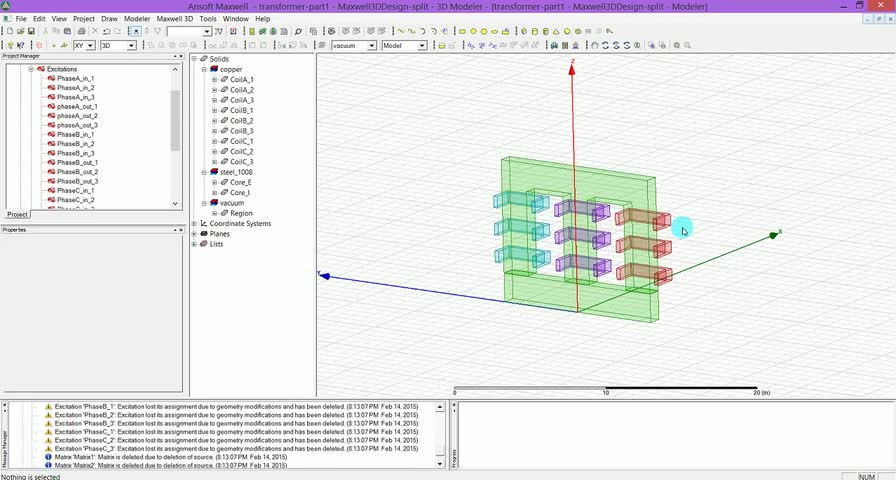896x480 pixels.
Task: Click the Project Manager scrollbar down arrow
Action: [x=175, y=204]
